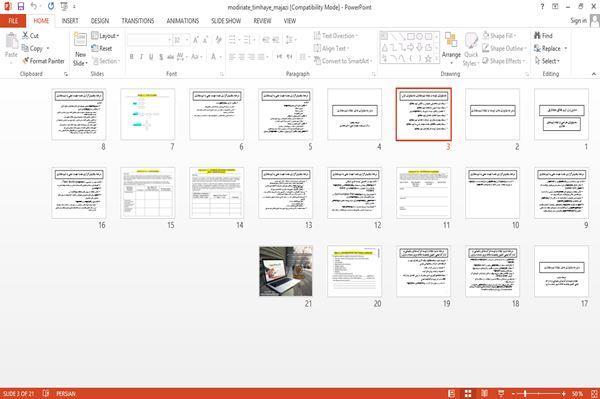Select slide 7 thumbnail

(x=148, y=114)
